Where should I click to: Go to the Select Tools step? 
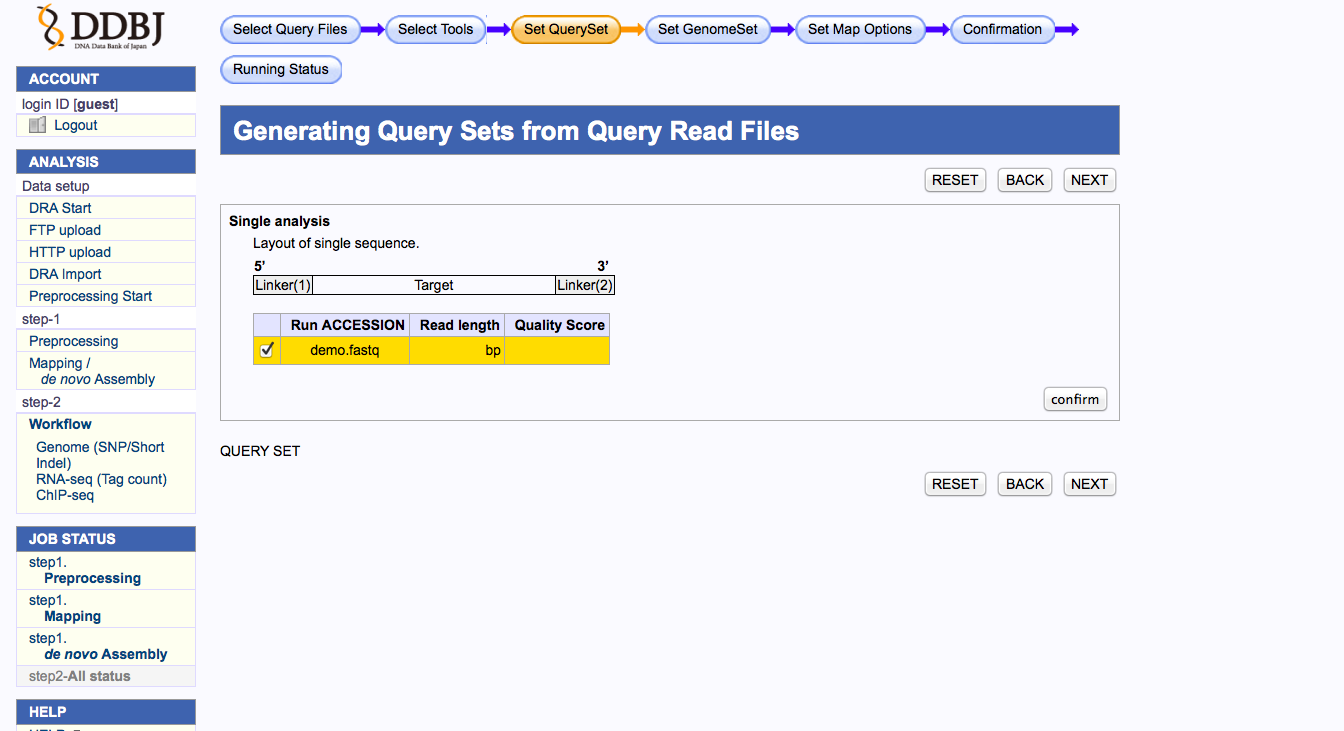[x=435, y=29]
